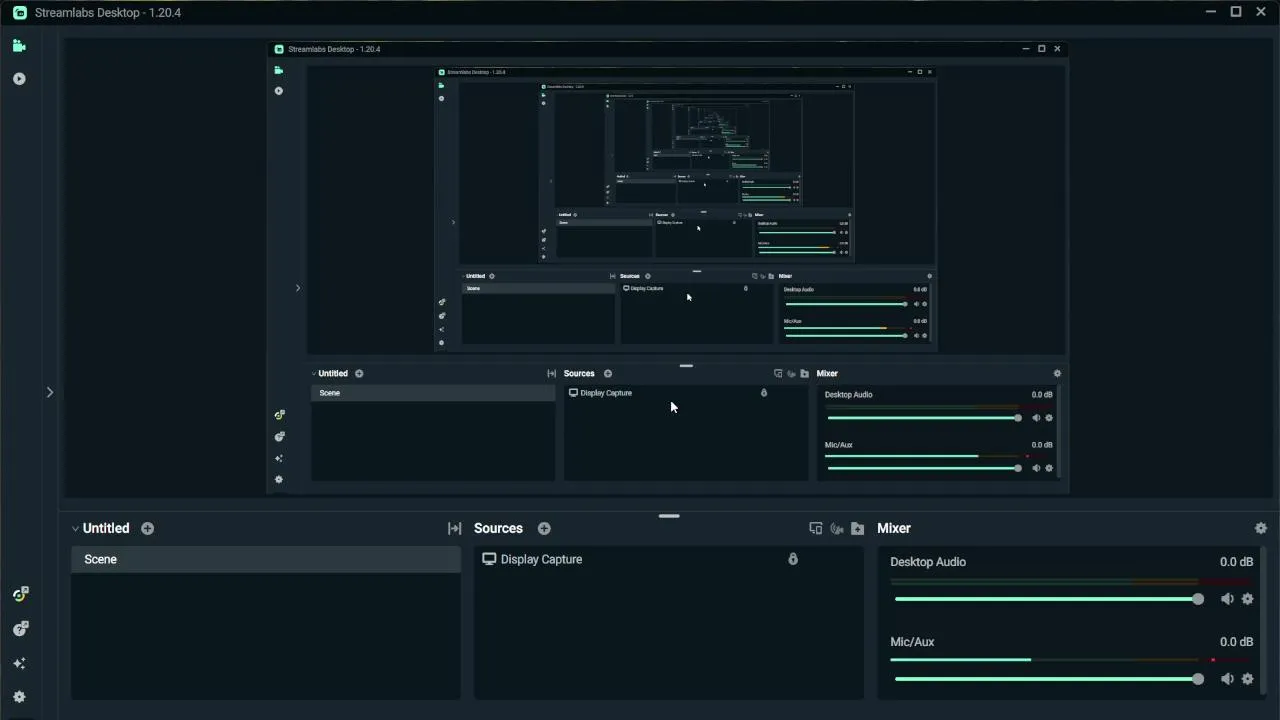Toggle the lock on Display Capture
Image resolution: width=1280 pixels, height=720 pixels.
[x=793, y=559]
